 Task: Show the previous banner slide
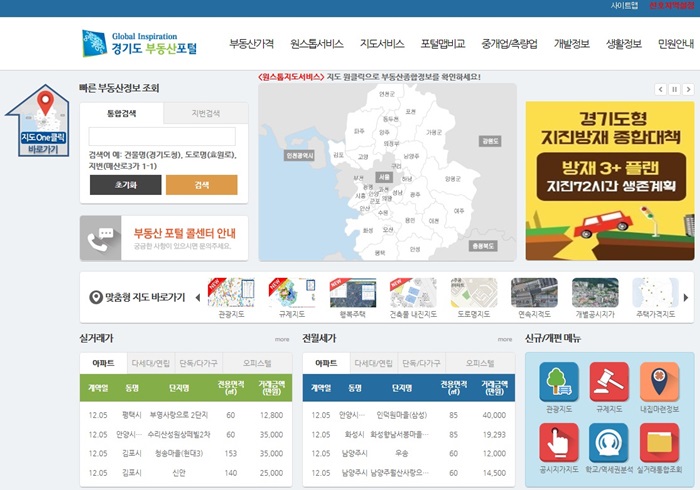coord(660,89)
